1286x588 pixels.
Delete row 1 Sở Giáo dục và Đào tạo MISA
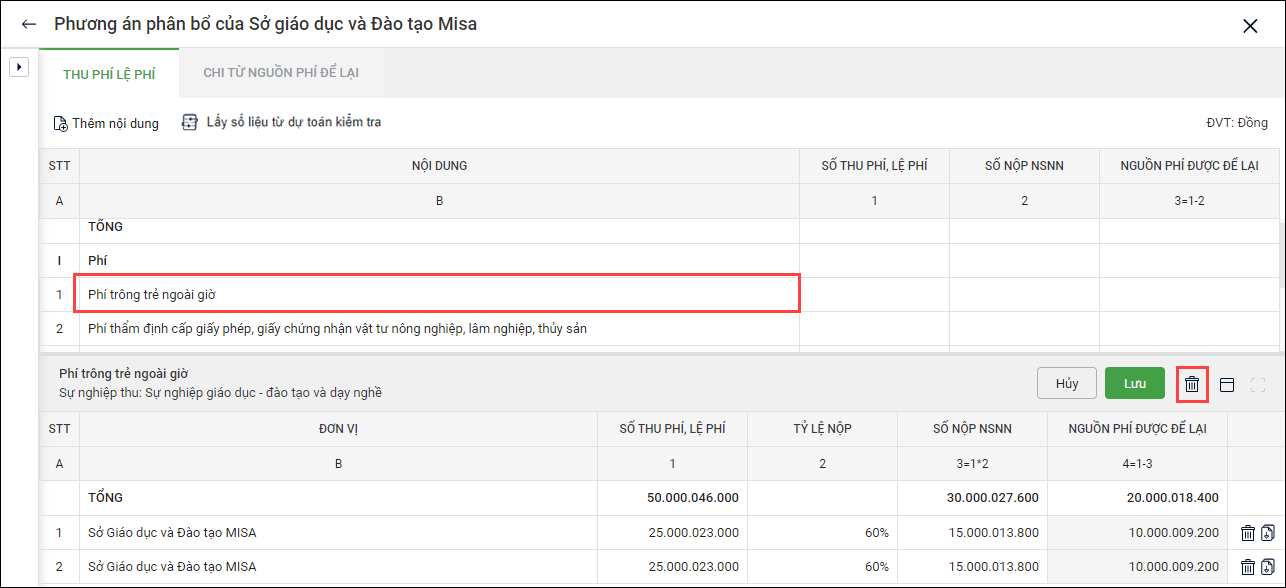[x=1247, y=533]
